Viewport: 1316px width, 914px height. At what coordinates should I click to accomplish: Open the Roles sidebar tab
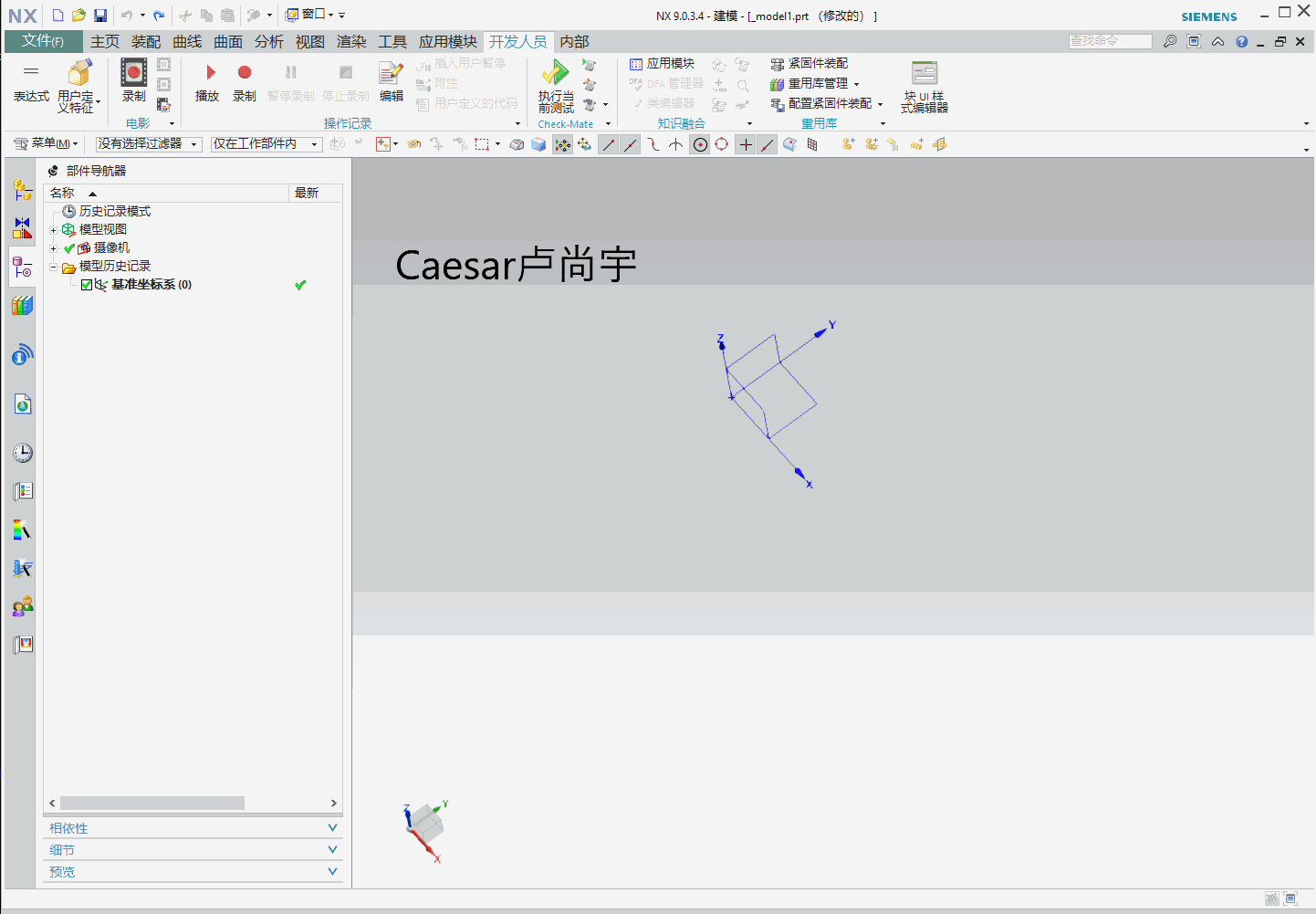tap(23, 606)
